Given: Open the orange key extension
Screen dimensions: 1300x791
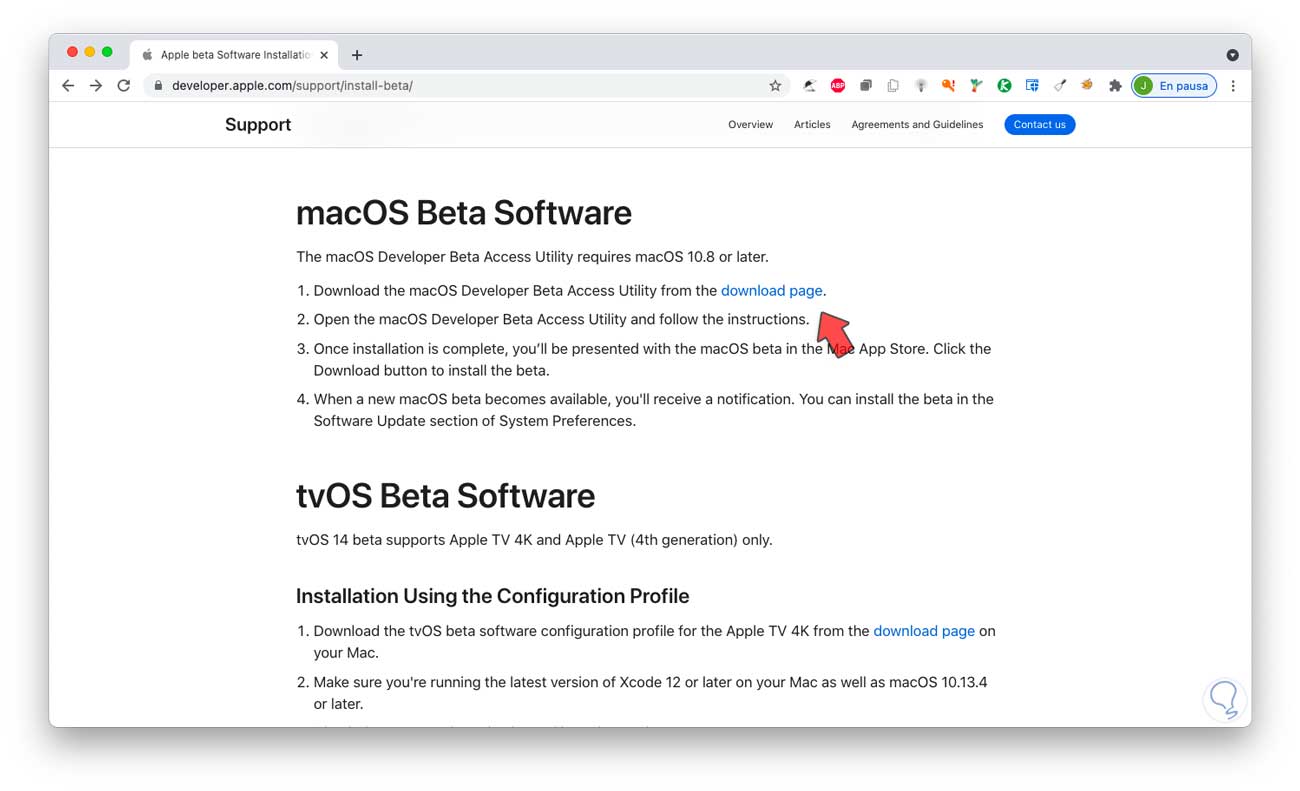Looking at the screenshot, I should [x=948, y=86].
